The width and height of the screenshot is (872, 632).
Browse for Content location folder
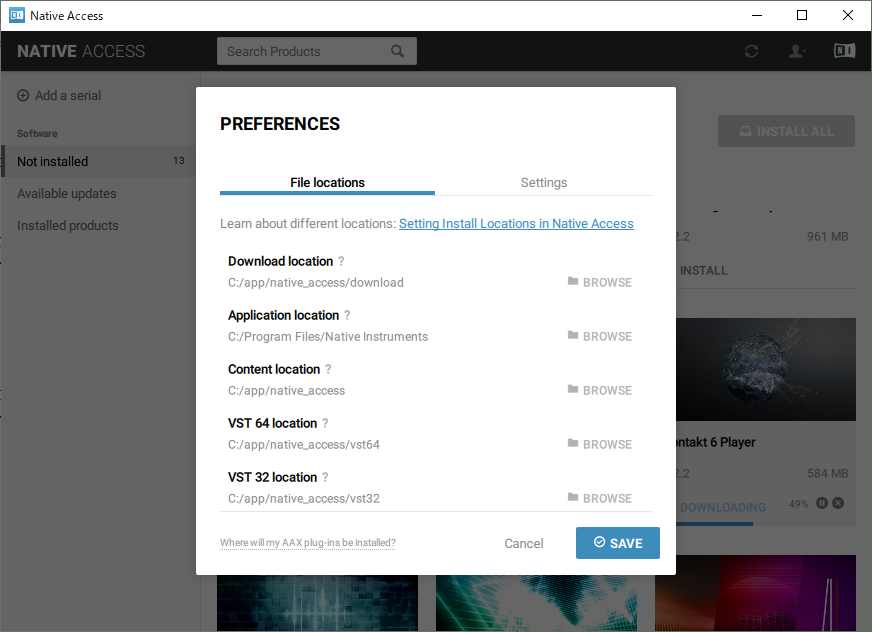click(x=600, y=390)
